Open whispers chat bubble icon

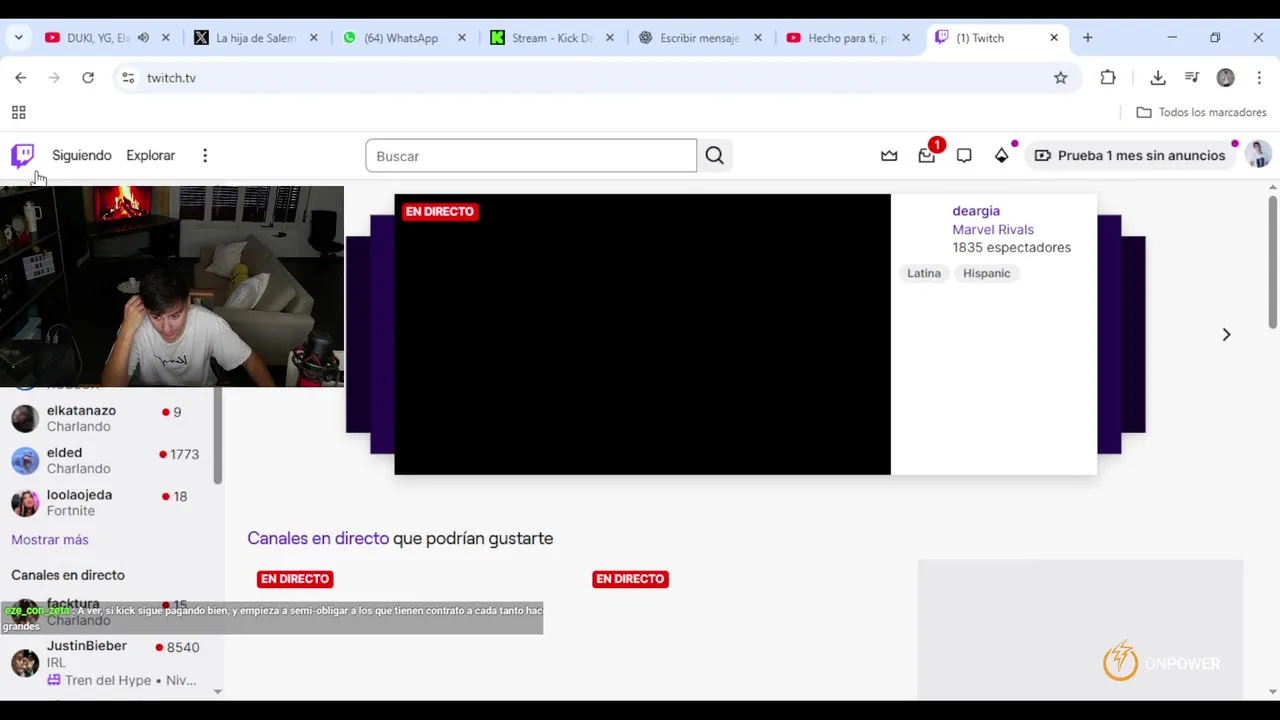(x=964, y=156)
